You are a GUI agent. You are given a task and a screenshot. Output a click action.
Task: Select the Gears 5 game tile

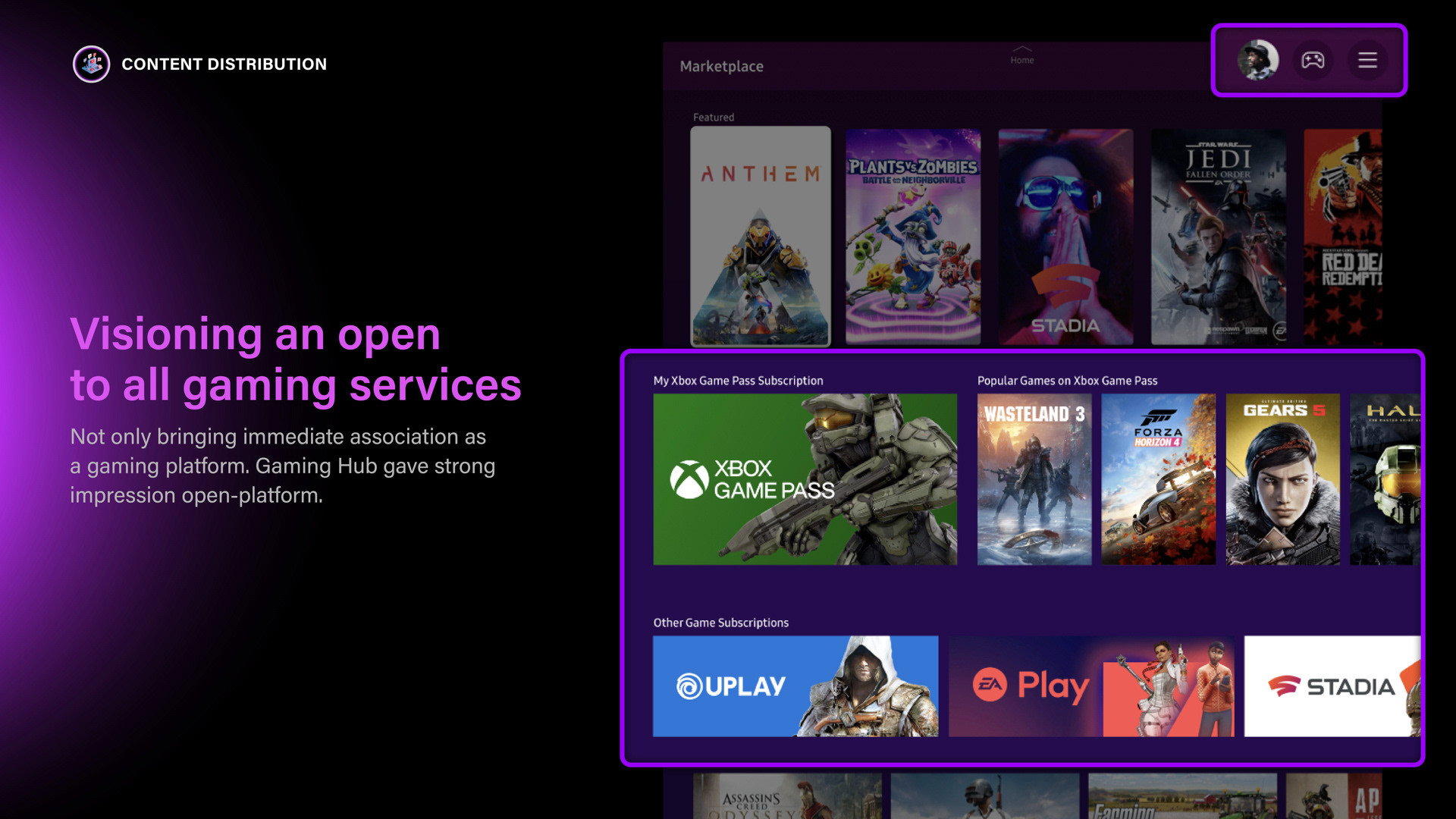pyautogui.click(x=1282, y=479)
